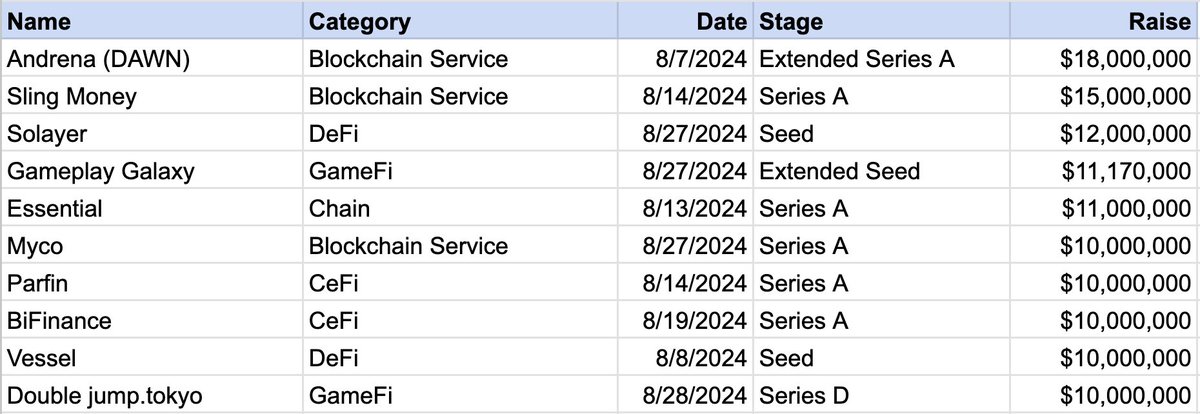Viewport: 1200px width, 414px height.
Task: Select the Double jump.tokyo cell
Action: pos(152,395)
